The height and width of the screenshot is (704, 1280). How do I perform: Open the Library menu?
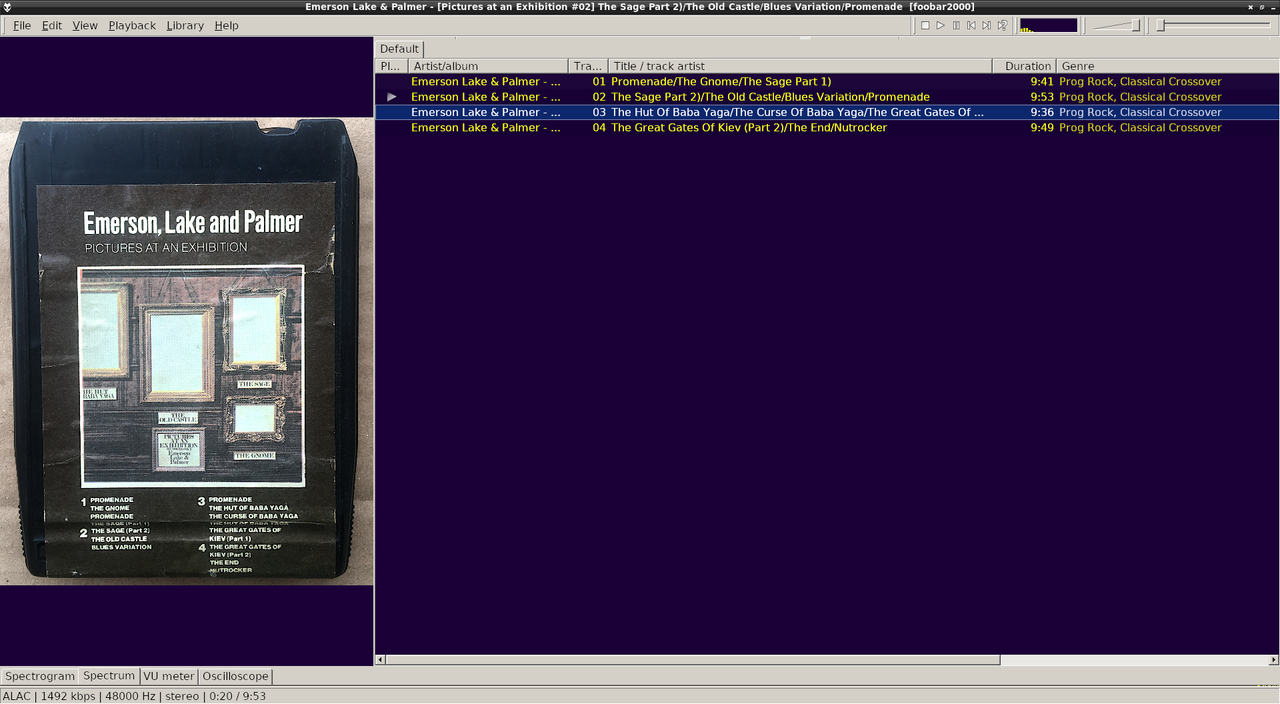pos(185,25)
